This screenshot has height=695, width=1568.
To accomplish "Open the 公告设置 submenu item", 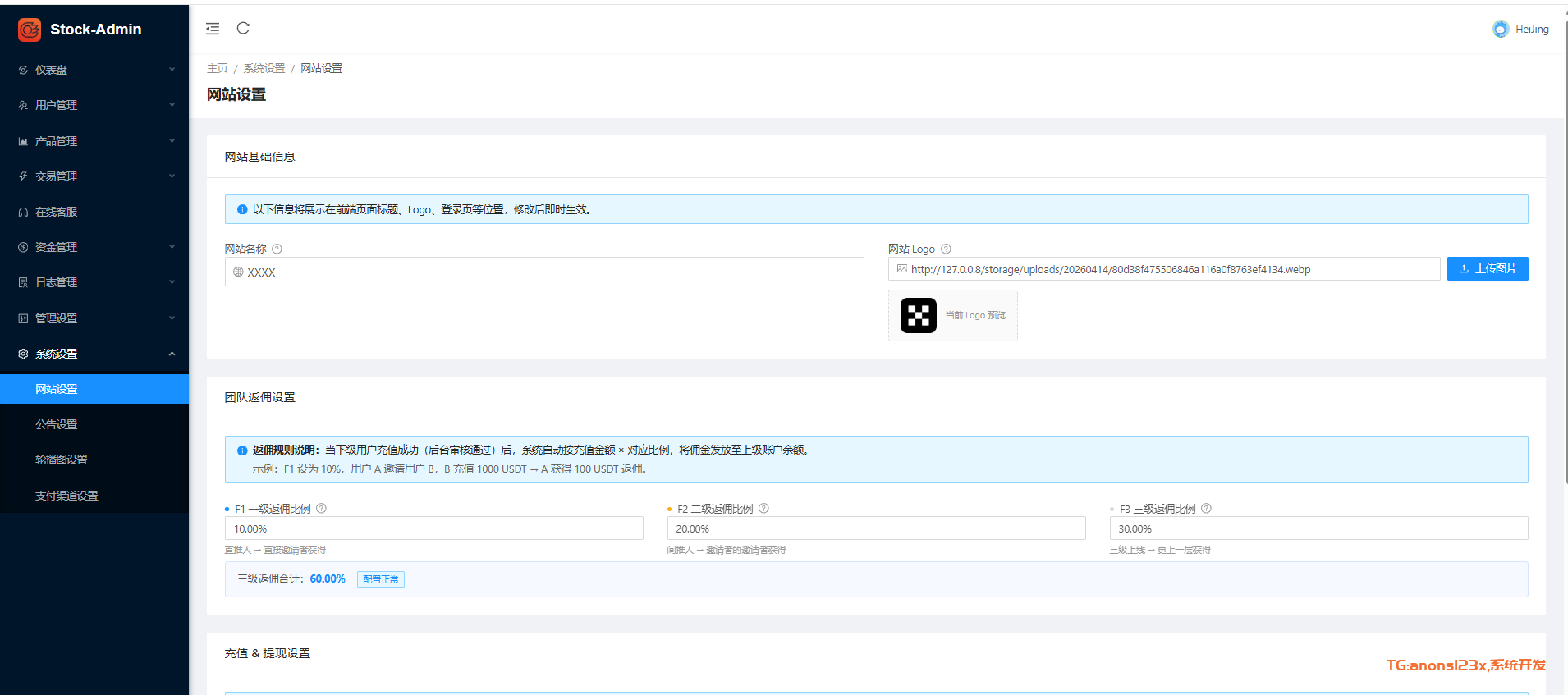I will click(x=57, y=425).
